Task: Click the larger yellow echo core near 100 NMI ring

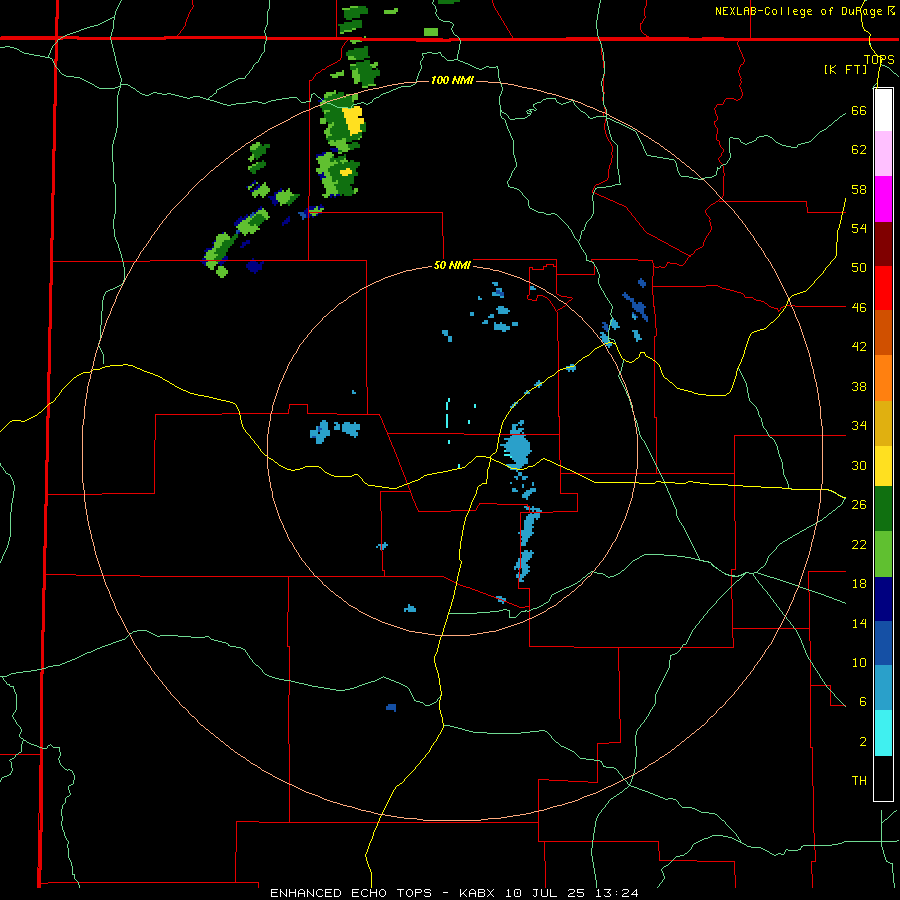Action: point(354,121)
